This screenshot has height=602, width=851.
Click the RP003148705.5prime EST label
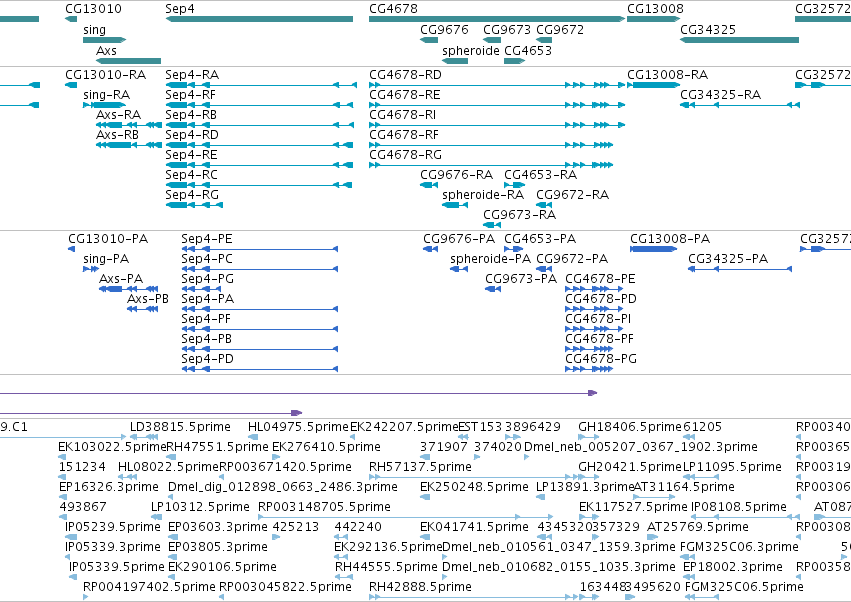coord(324,507)
